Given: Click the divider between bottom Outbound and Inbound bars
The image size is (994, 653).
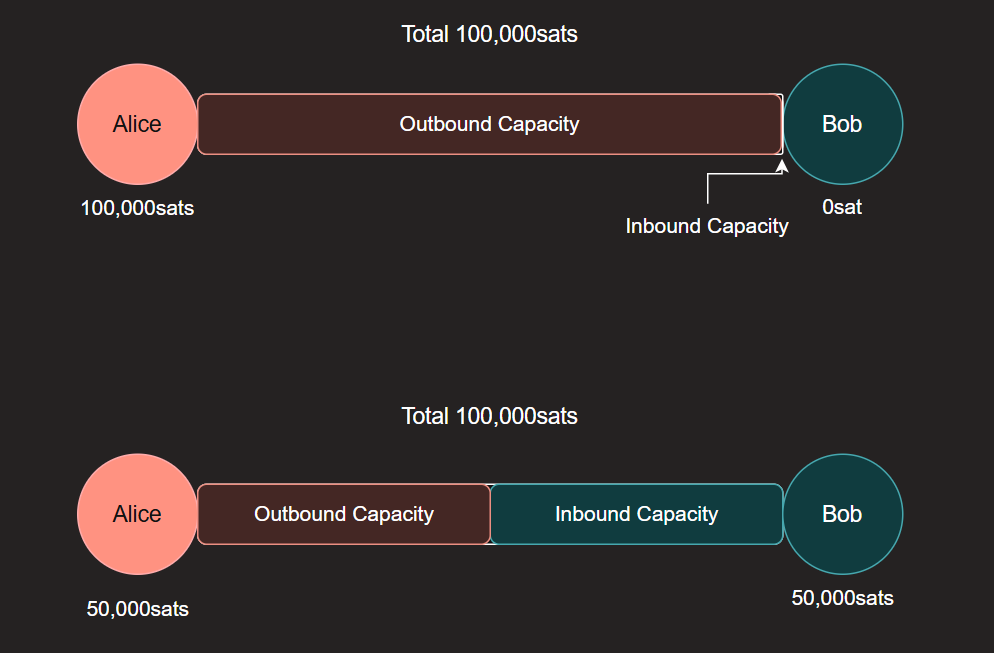Looking at the screenshot, I should 490,514.
